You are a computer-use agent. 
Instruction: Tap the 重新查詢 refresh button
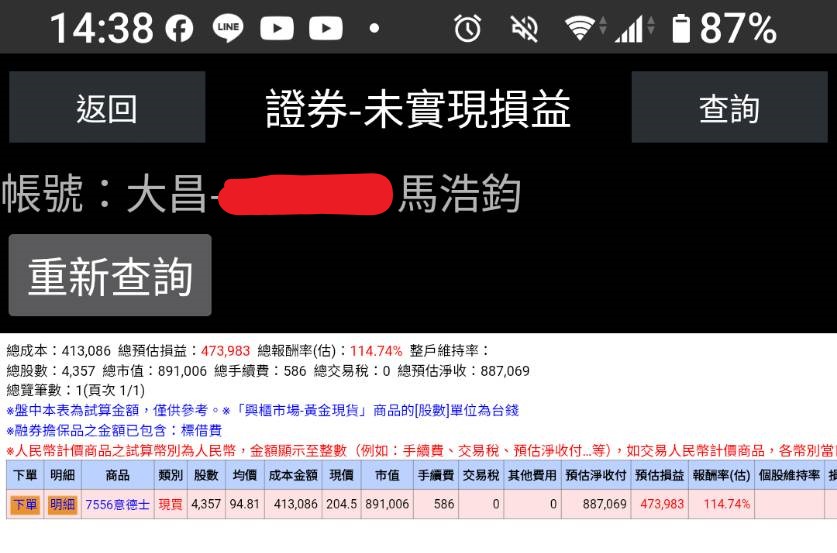tap(110, 275)
